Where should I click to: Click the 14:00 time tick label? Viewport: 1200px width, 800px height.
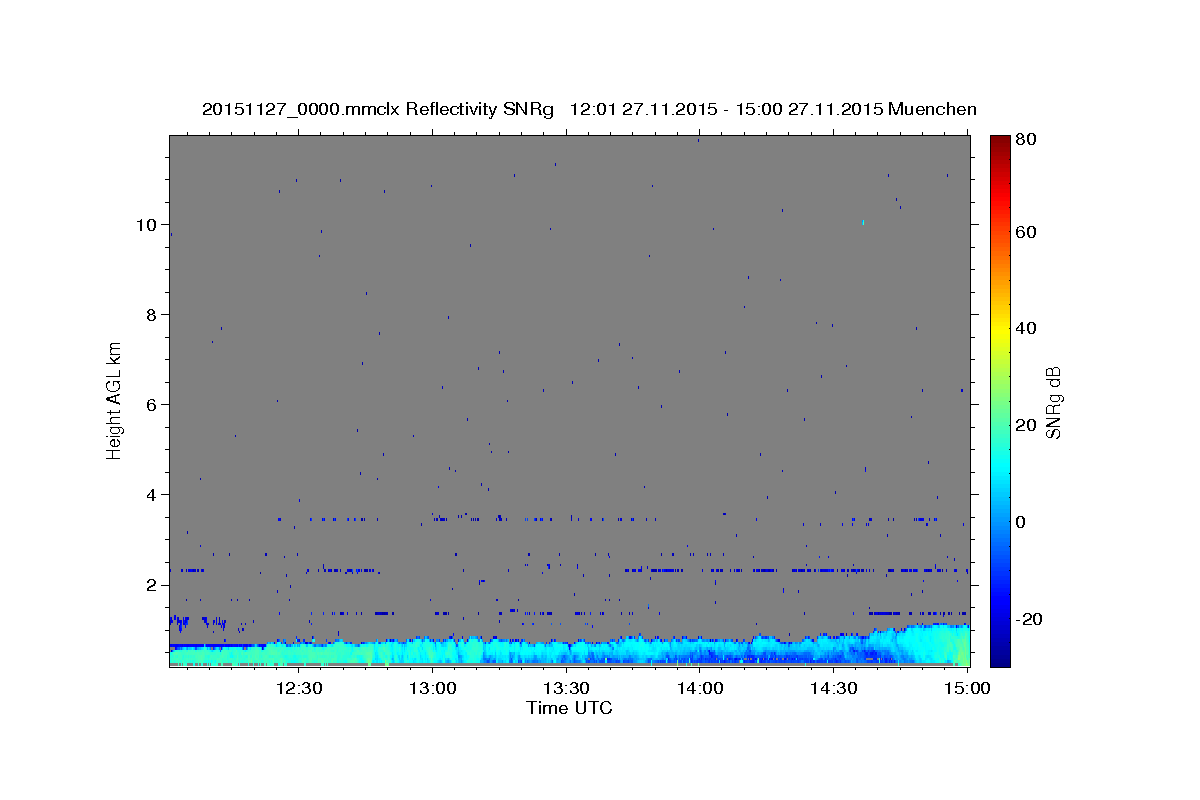700,688
